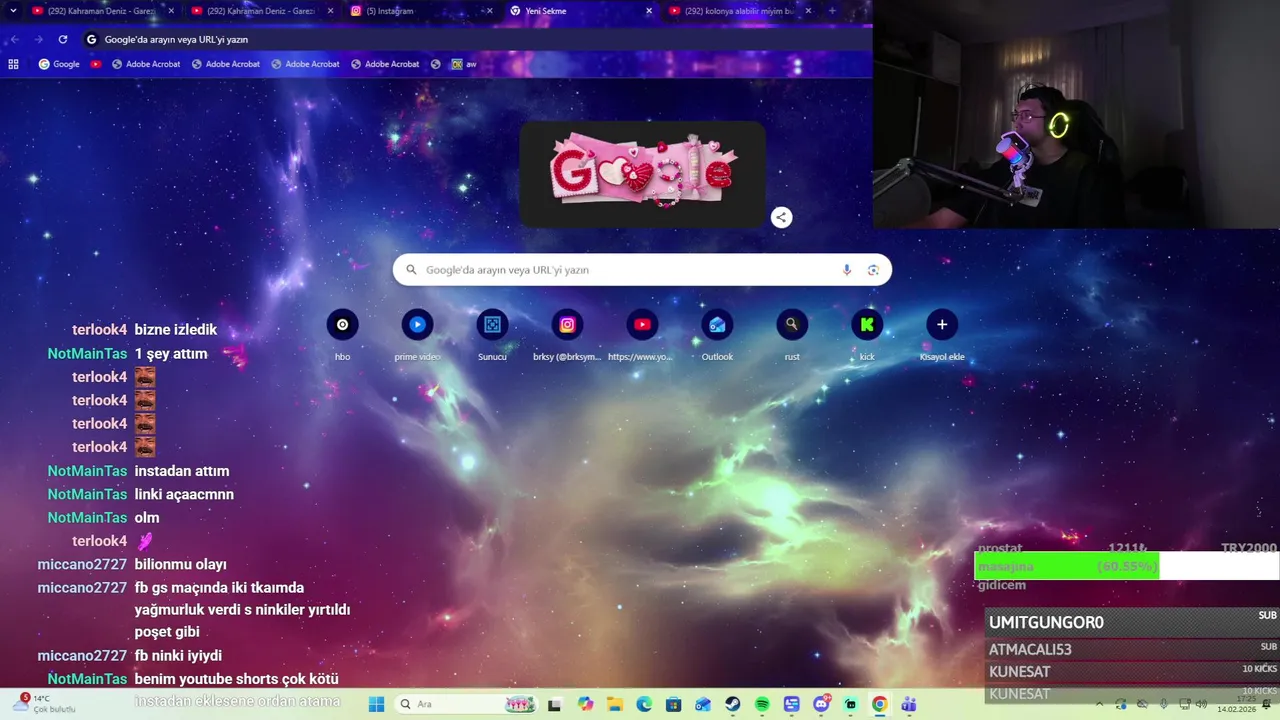The height and width of the screenshot is (720, 1280).
Task: Open volume control in system tray
Action: tap(1201, 704)
